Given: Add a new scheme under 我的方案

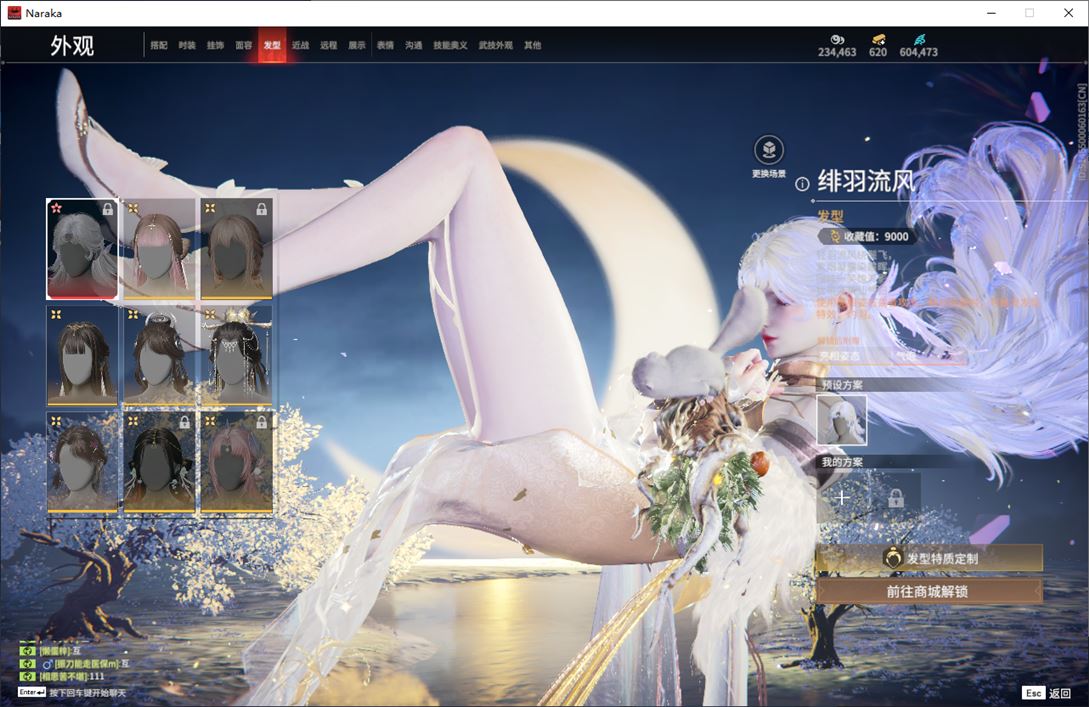Looking at the screenshot, I should (842, 497).
